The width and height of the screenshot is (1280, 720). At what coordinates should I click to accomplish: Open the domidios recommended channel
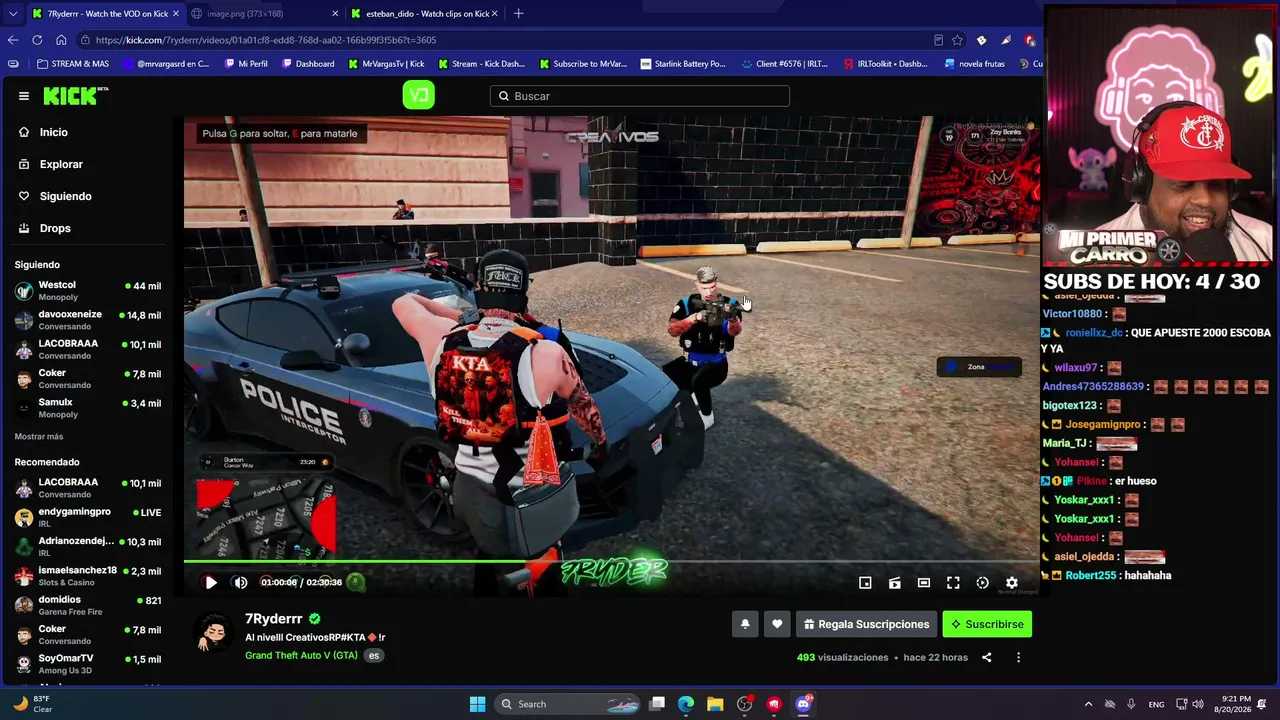[88, 606]
